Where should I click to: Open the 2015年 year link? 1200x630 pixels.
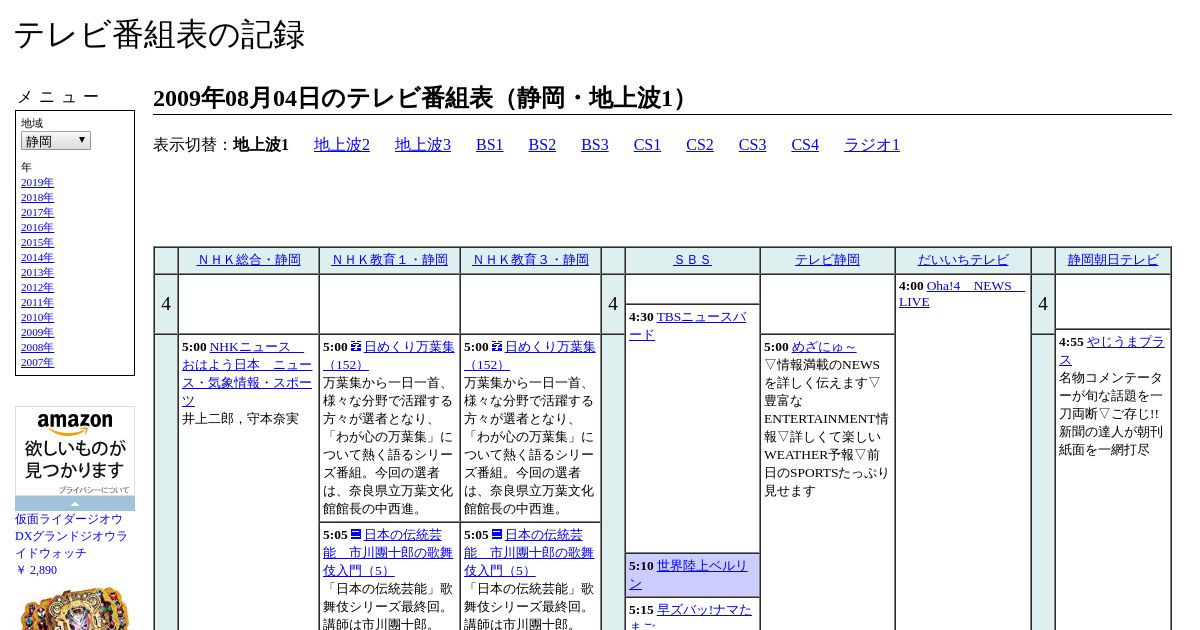[37, 243]
